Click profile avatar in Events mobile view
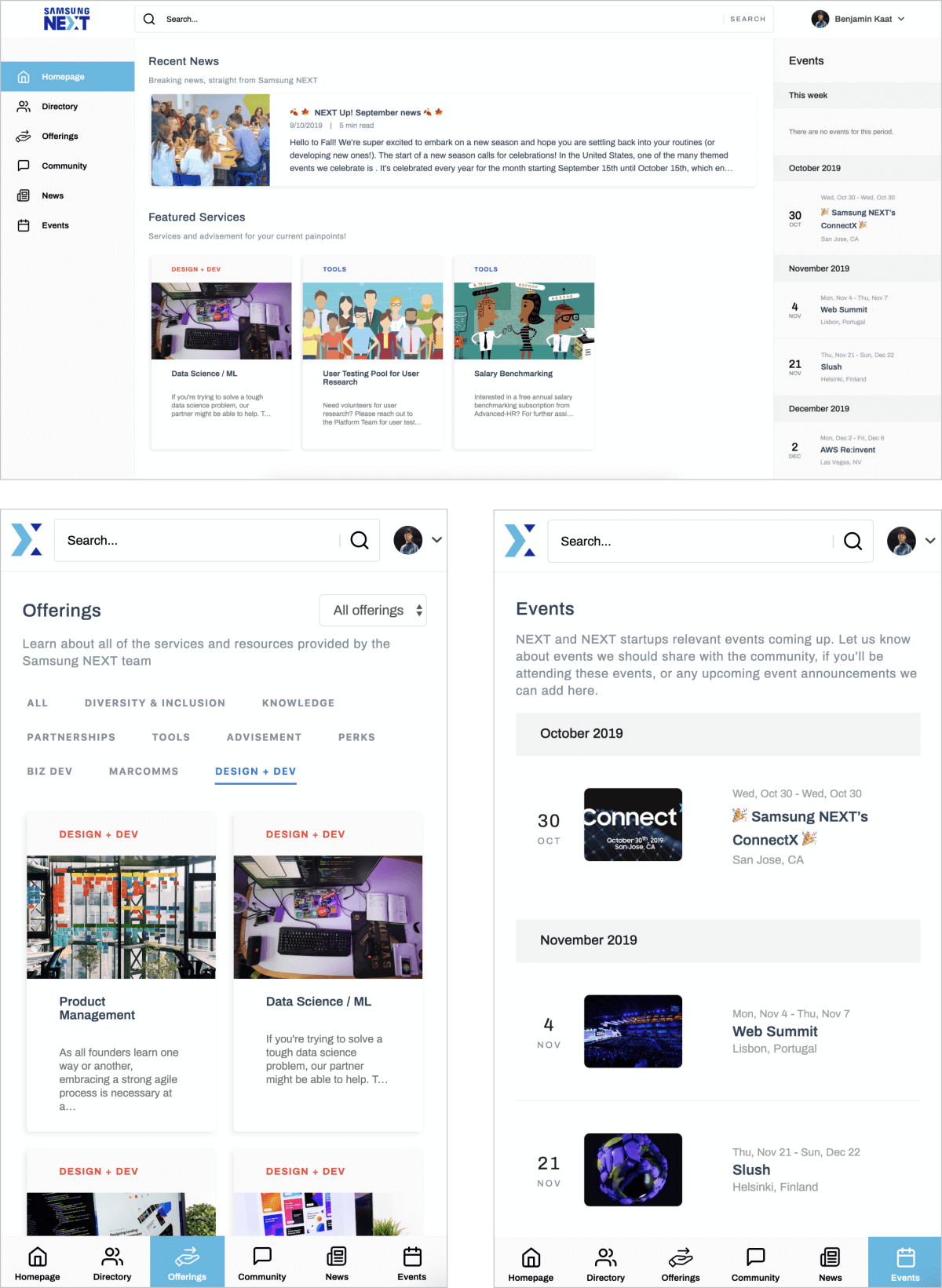The width and height of the screenshot is (942, 1288). coord(901,541)
